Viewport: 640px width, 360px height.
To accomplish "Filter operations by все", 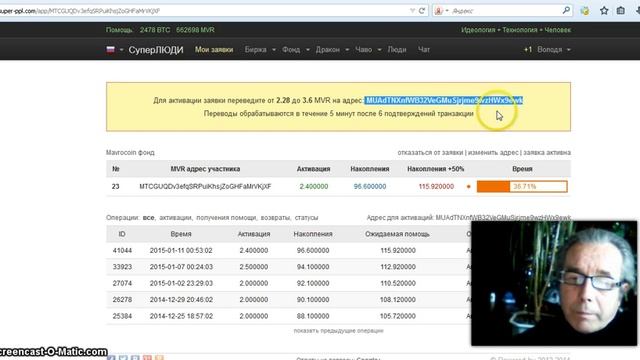I will tap(148, 218).
